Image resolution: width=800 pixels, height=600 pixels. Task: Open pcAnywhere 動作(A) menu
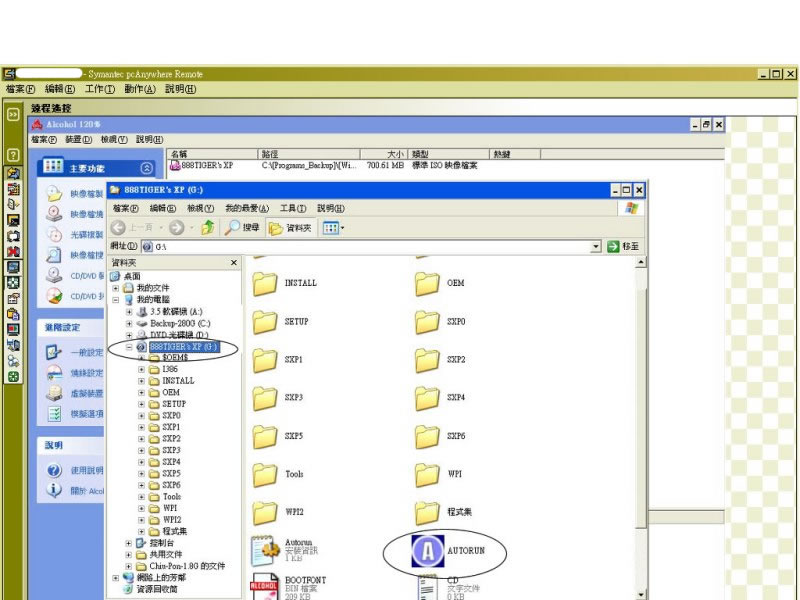tap(140, 89)
